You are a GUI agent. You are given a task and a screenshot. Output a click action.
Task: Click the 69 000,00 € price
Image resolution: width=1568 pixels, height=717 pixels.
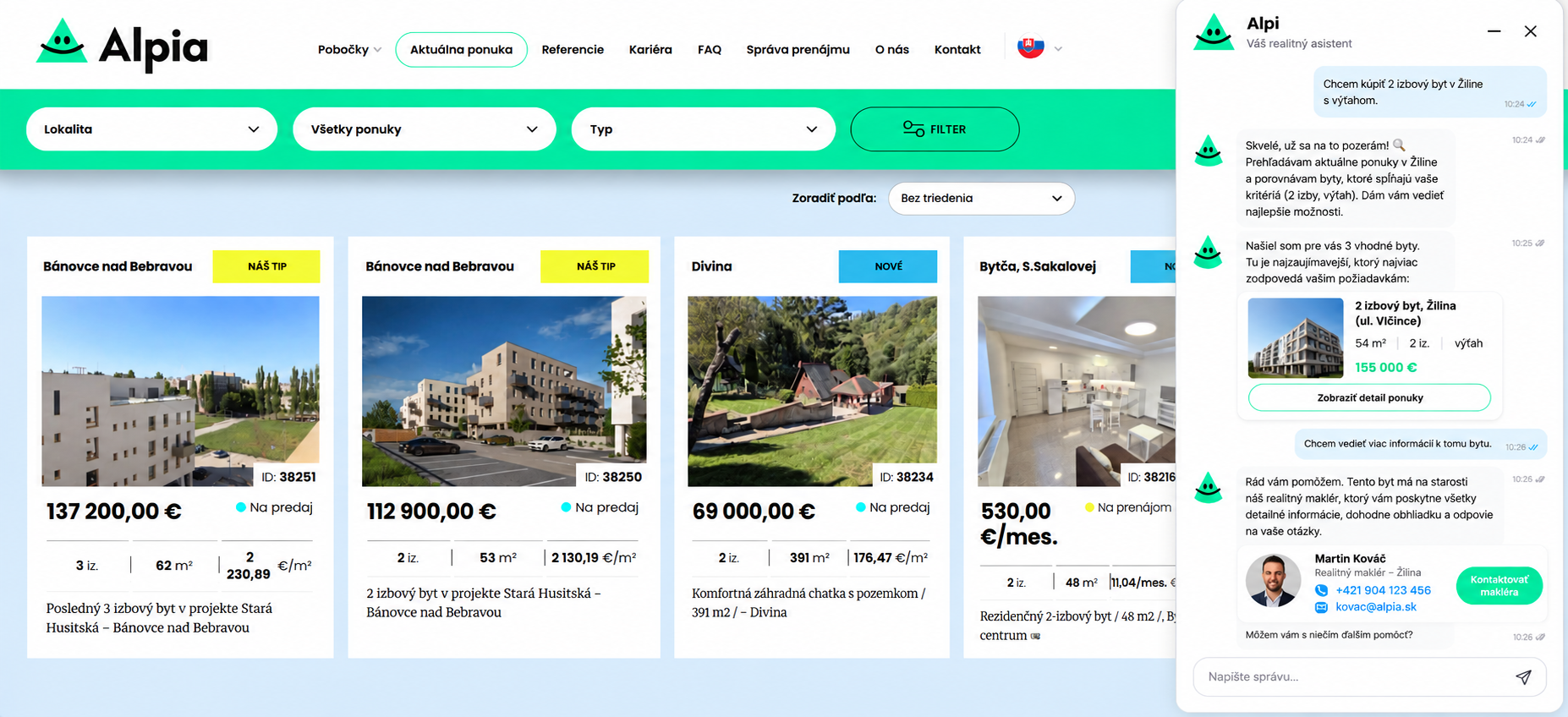click(x=754, y=511)
